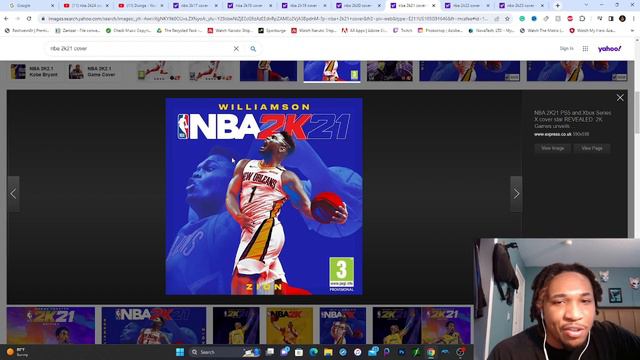Click the Sign In link
The image size is (640, 360).
click(566, 49)
